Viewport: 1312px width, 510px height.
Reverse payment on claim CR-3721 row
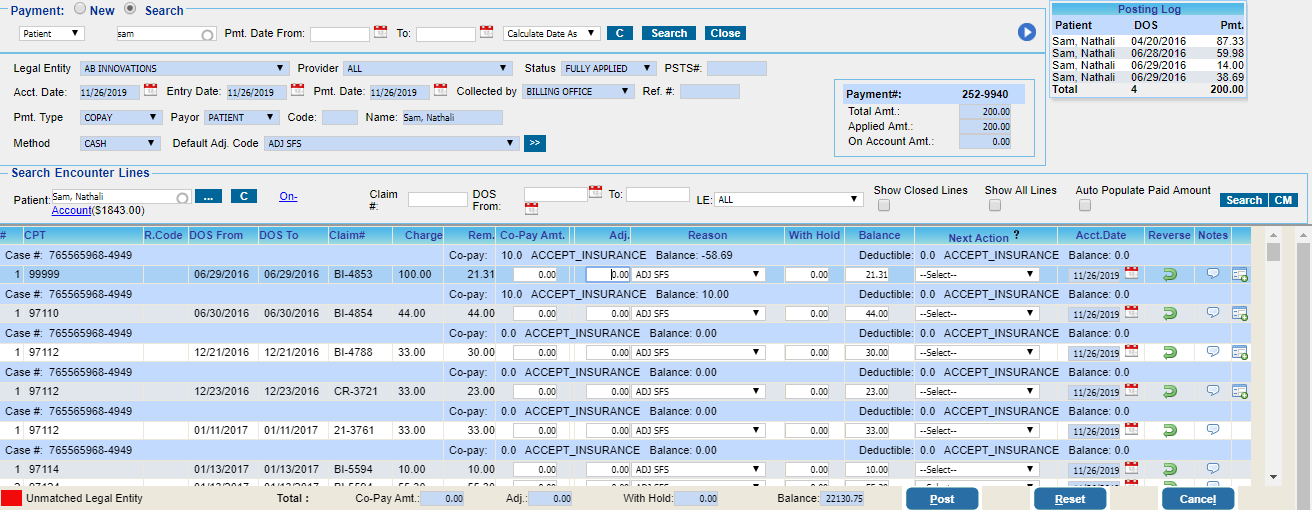[1169, 391]
